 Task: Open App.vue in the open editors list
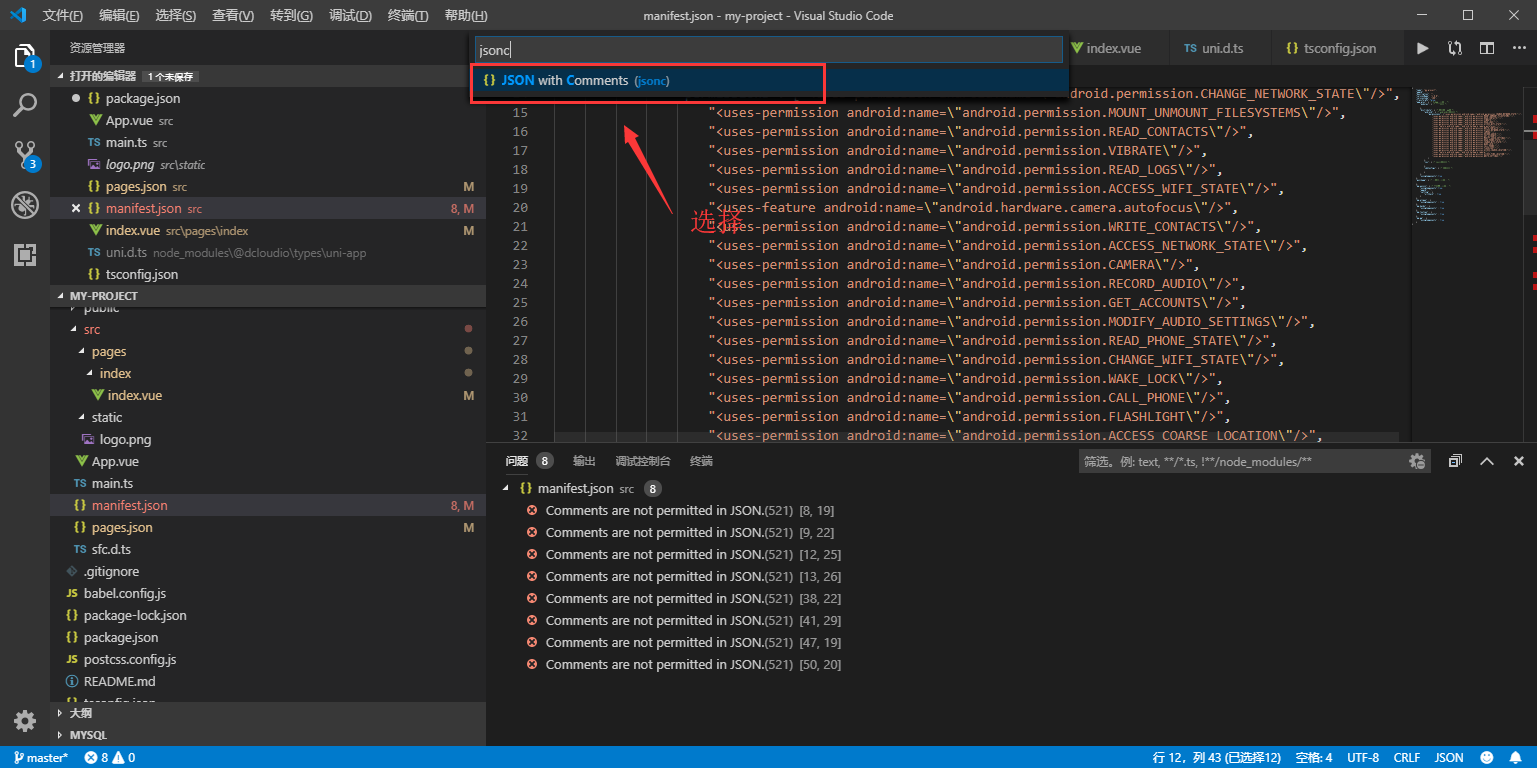pos(268,120)
